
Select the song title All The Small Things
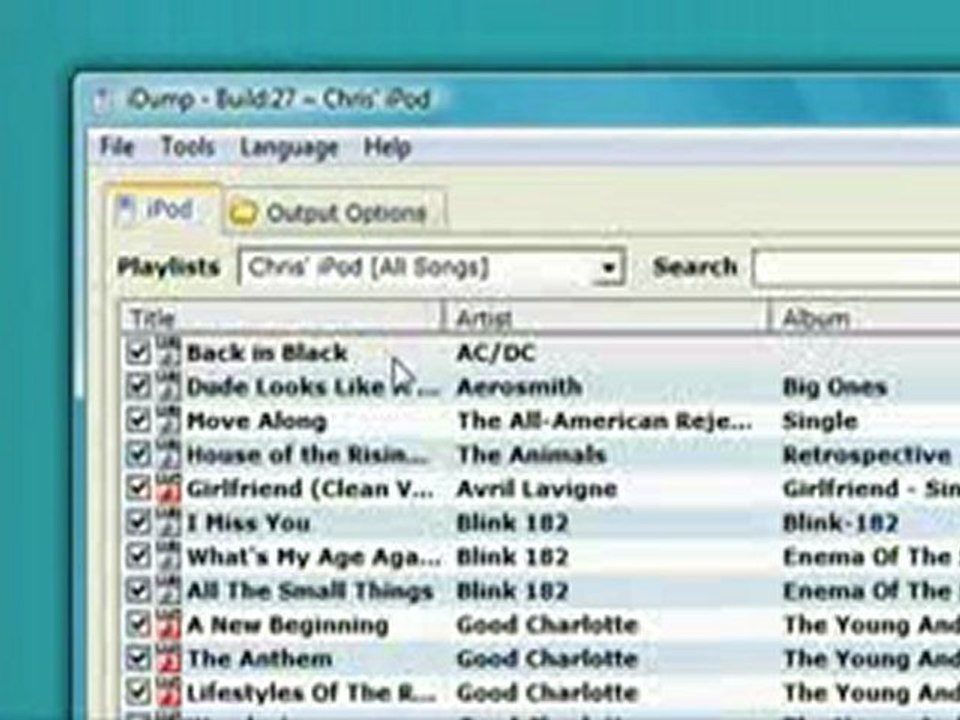click(310, 591)
